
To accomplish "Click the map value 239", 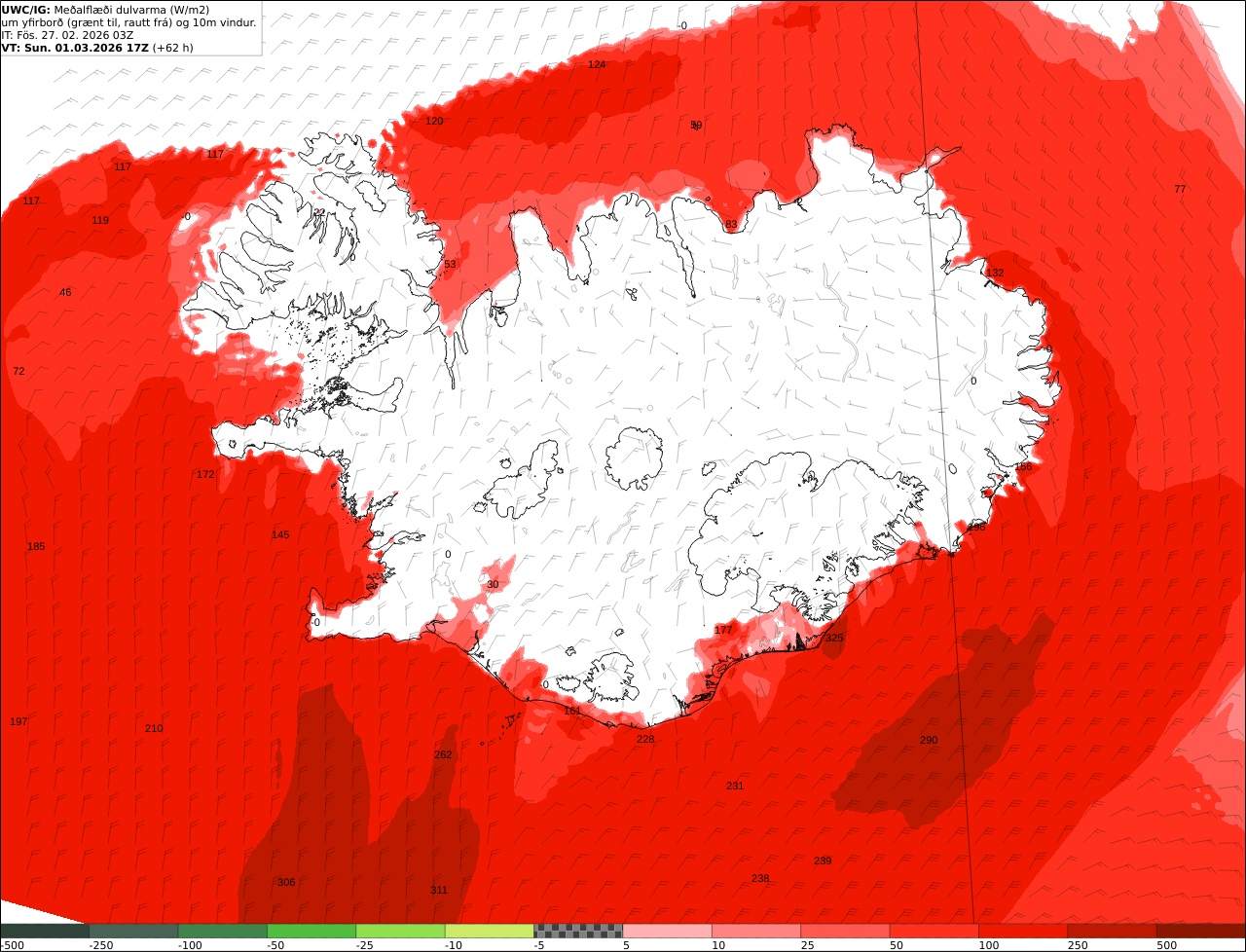I will [x=823, y=860].
